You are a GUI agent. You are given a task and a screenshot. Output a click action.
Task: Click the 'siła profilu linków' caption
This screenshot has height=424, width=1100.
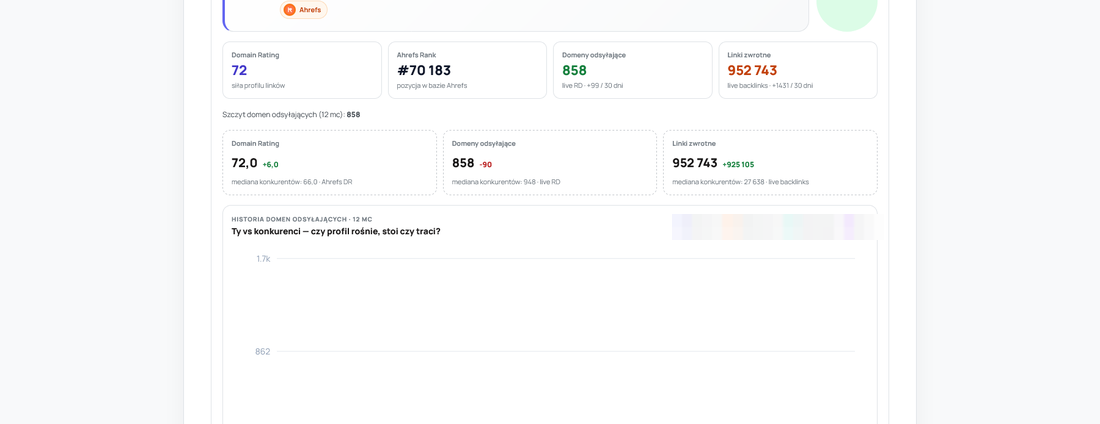(x=258, y=86)
